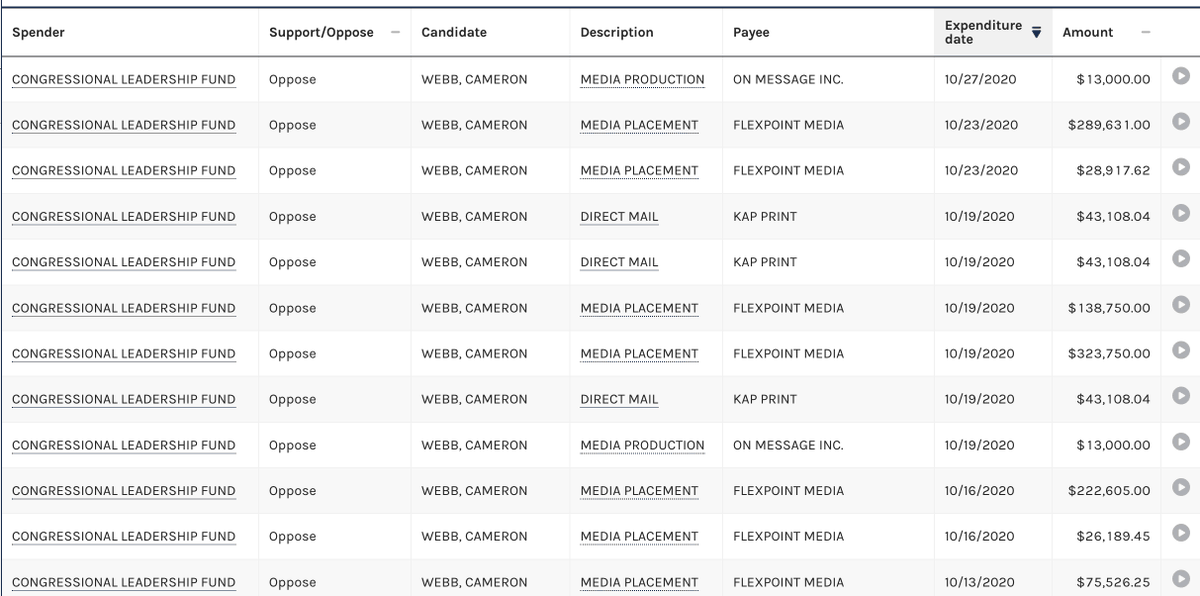Open Congressional Leadership Fund link in the $28,917.62 row

[124, 171]
